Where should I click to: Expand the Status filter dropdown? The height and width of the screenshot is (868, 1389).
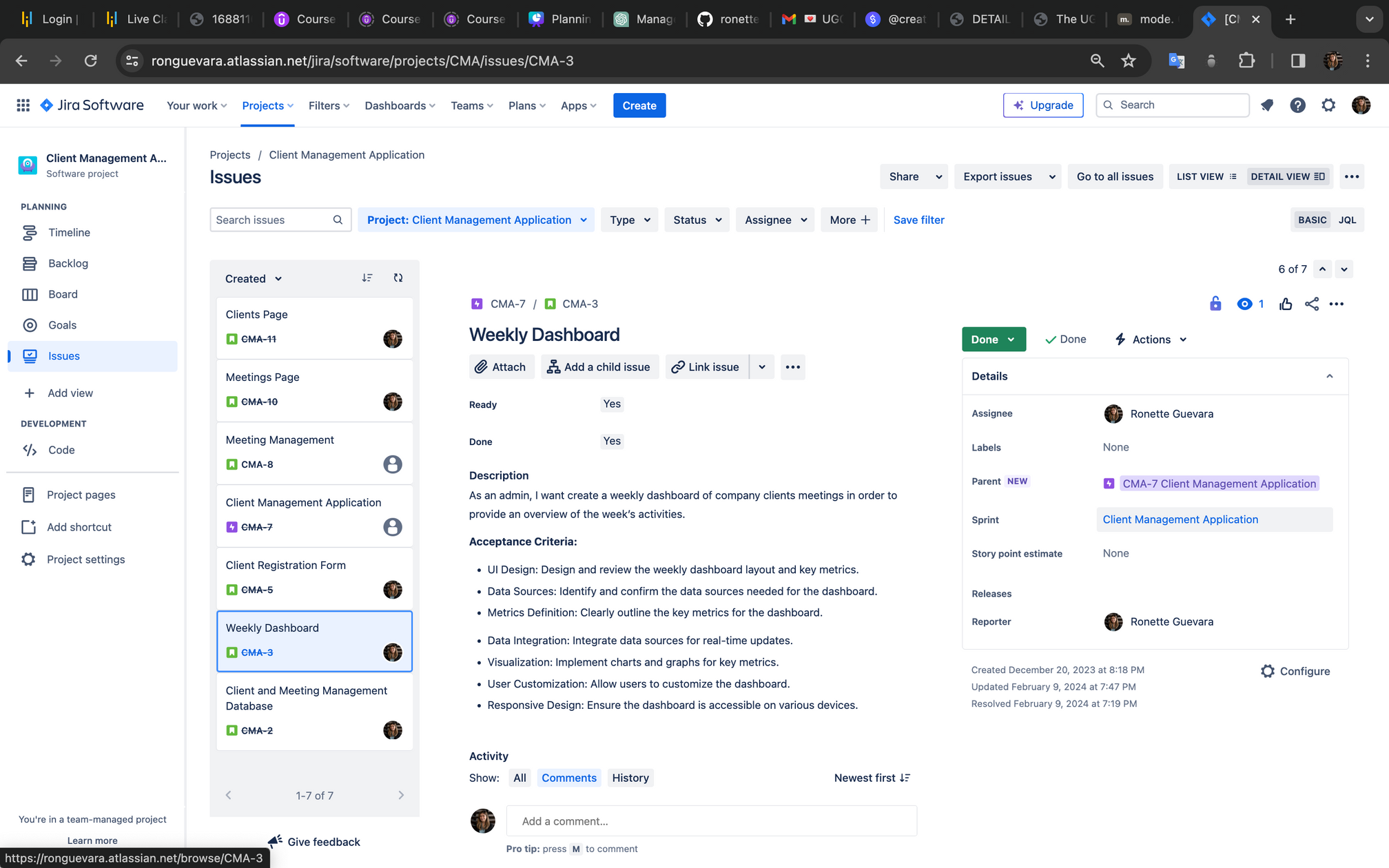tap(697, 220)
